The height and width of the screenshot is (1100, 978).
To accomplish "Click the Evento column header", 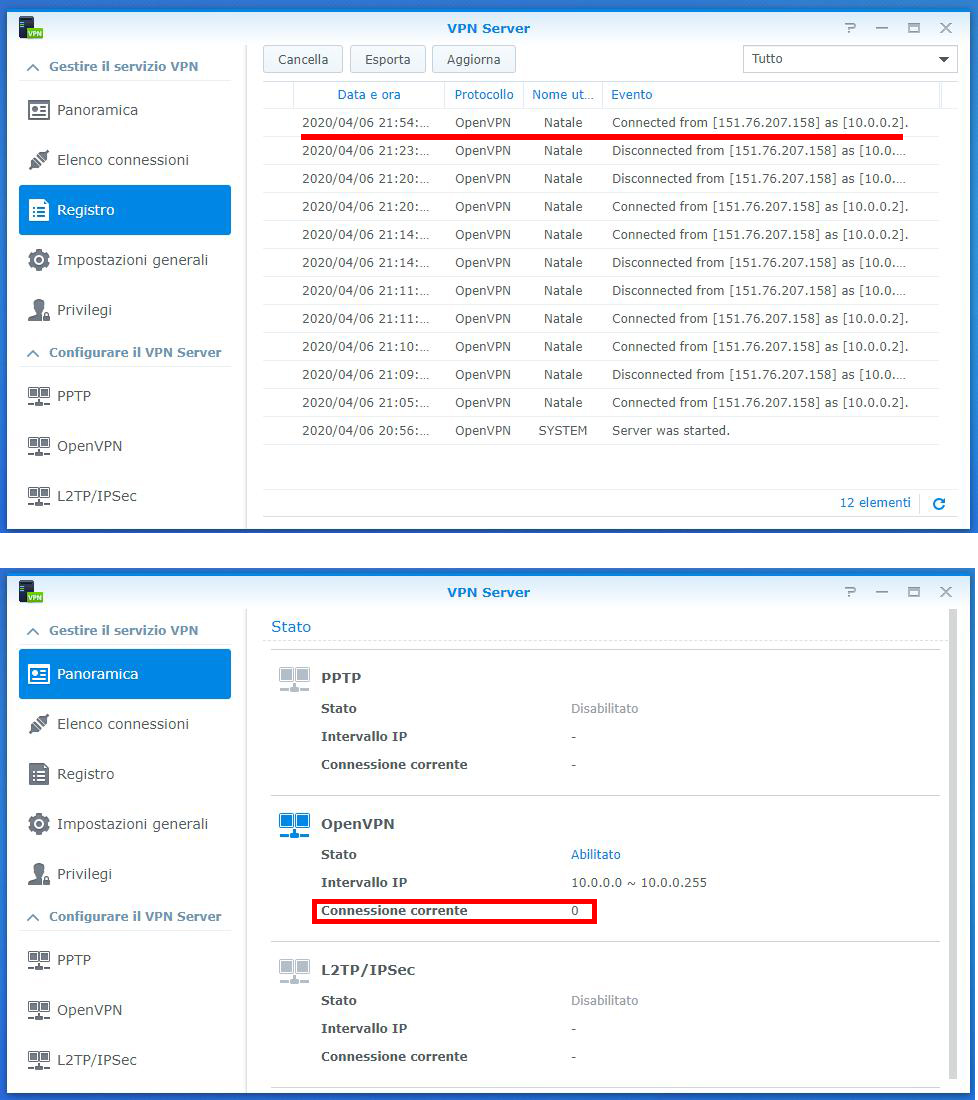I will tap(771, 95).
